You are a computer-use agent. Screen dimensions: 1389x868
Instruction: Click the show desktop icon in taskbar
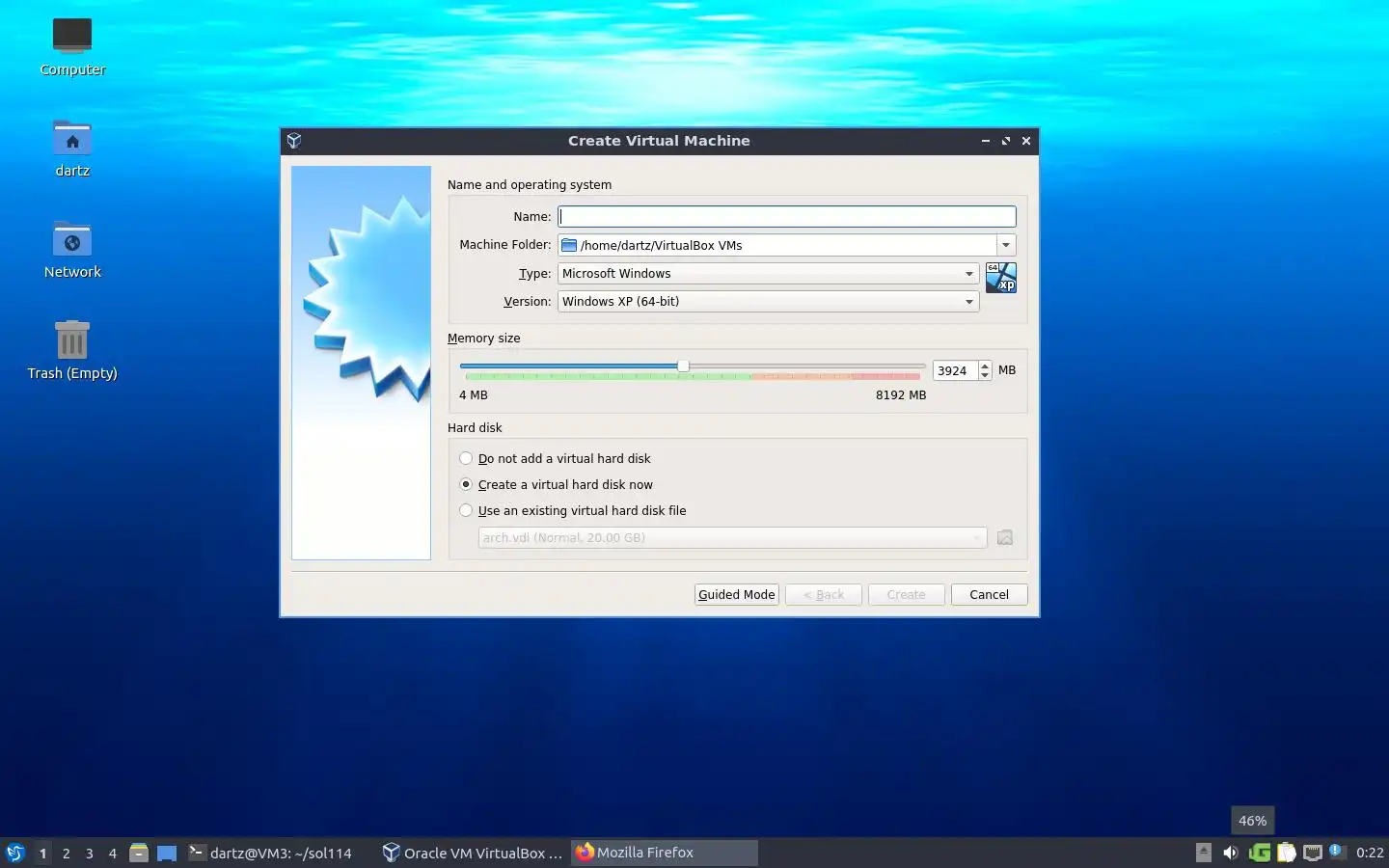(167, 853)
